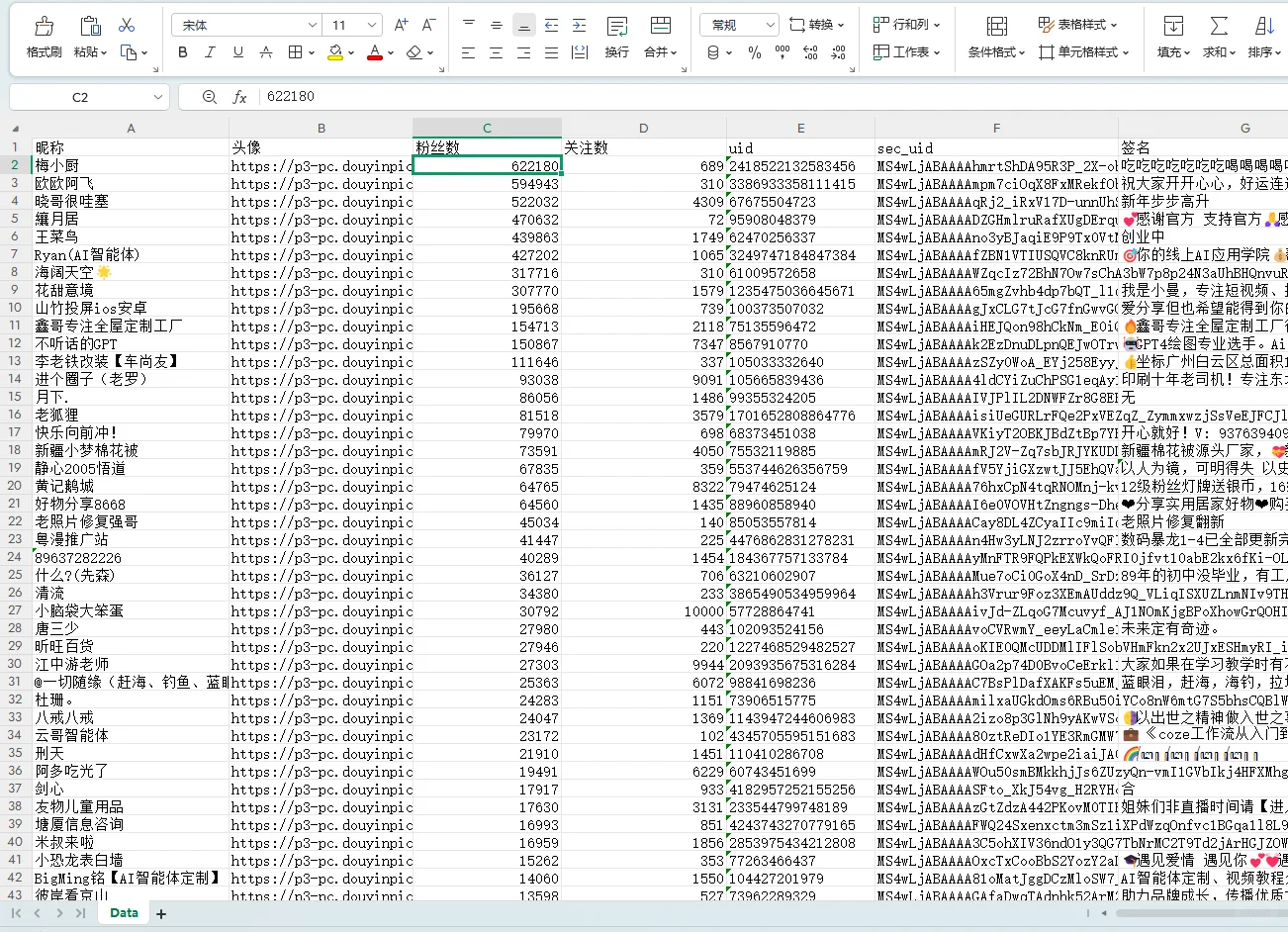
Task: Open the Borders icon in font group
Action: coord(295,52)
